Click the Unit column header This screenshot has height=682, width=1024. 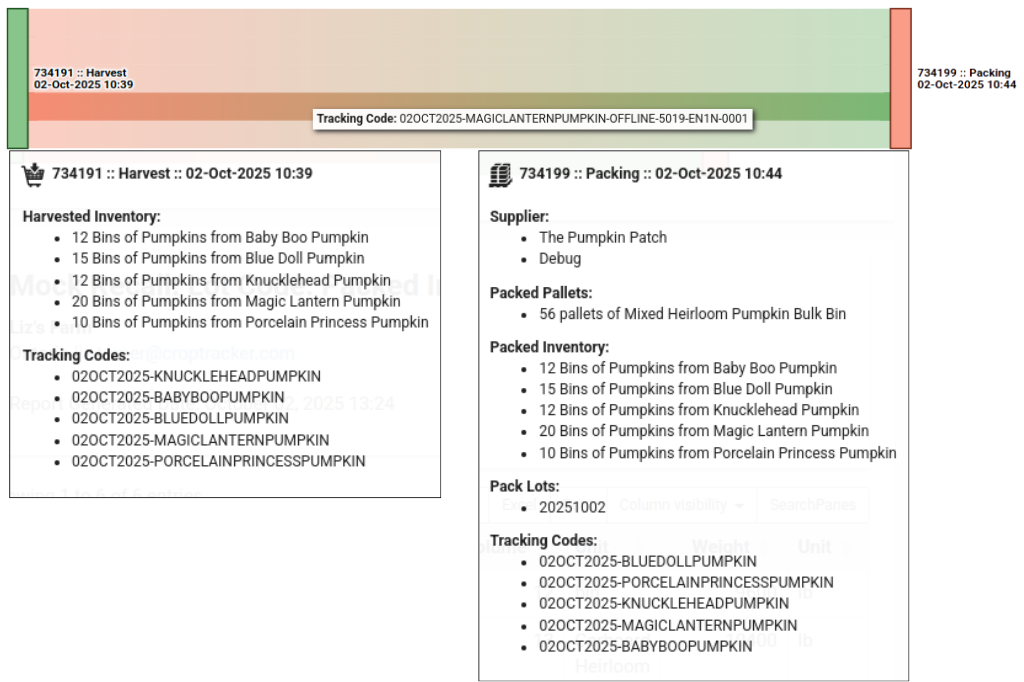(814, 547)
